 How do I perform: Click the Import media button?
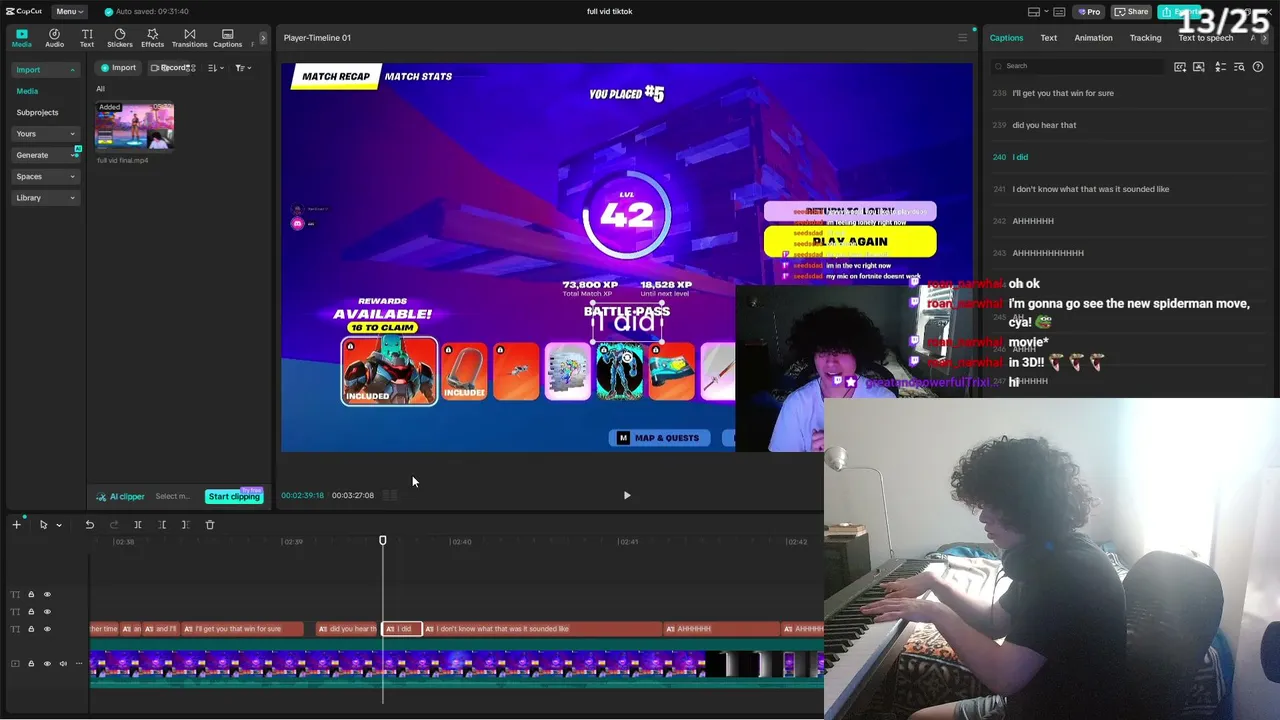click(x=118, y=68)
